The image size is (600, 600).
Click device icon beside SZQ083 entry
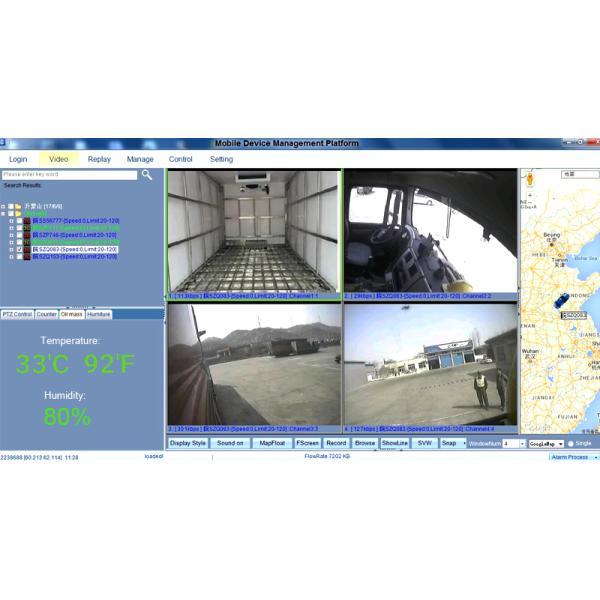(27, 249)
